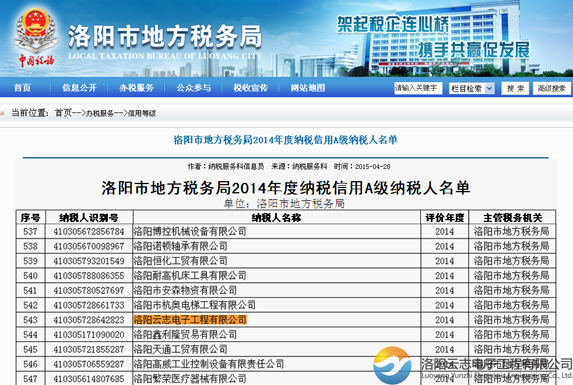Viewport: 573px width, 385px height.
Task: Click the 洛阳市地方税务局 banner title
Action: pos(165,37)
